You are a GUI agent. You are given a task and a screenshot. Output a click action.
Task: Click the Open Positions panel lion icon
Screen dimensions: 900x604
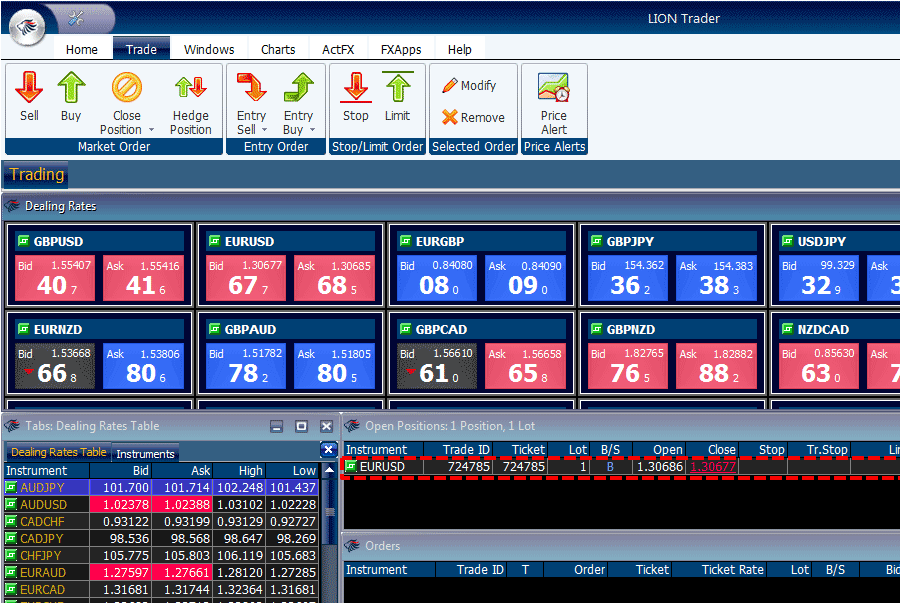pyautogui.click(x=352, y=425)
